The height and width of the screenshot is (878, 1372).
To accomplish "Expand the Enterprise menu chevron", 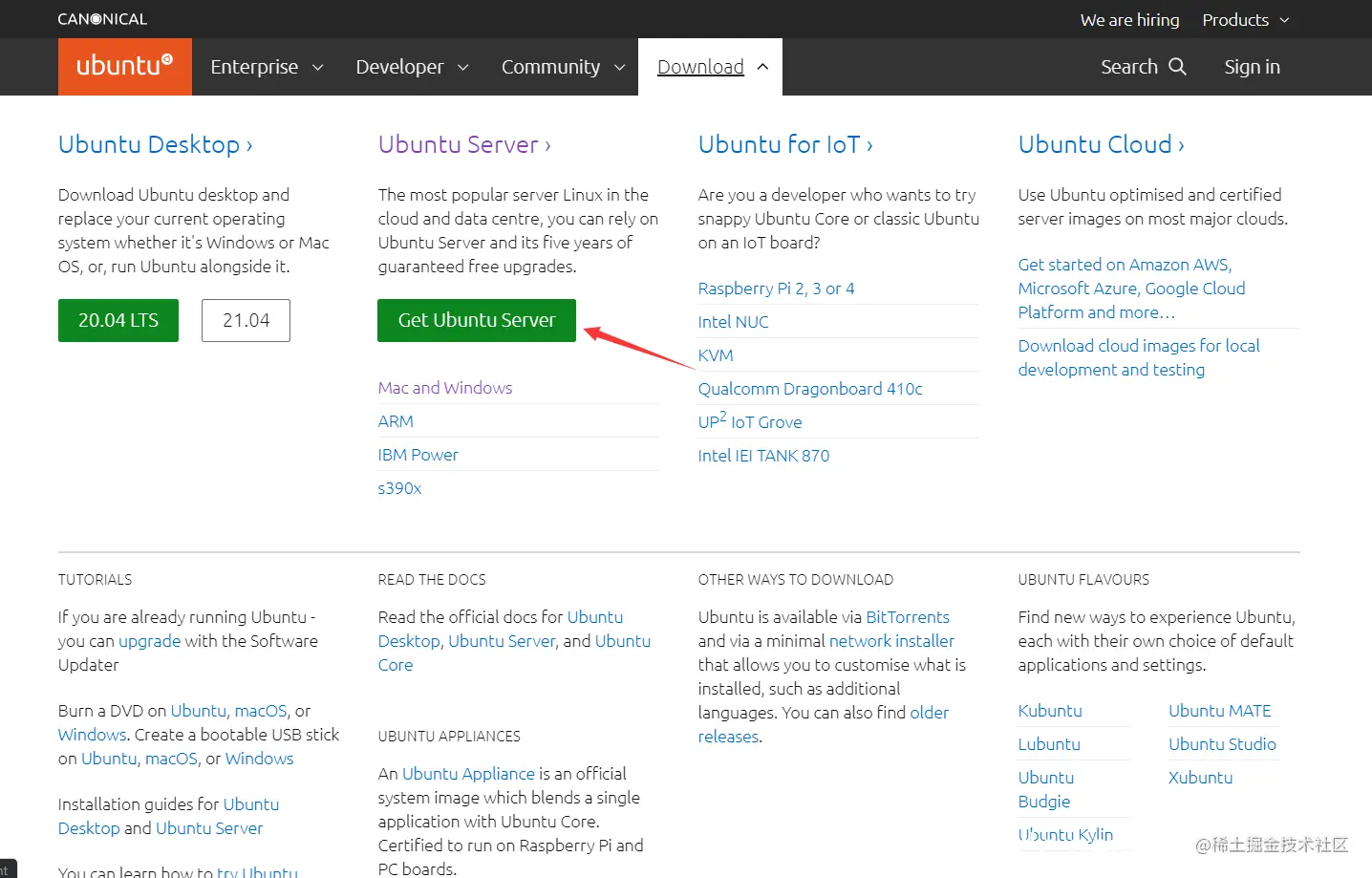I will [x=318, y=67].
